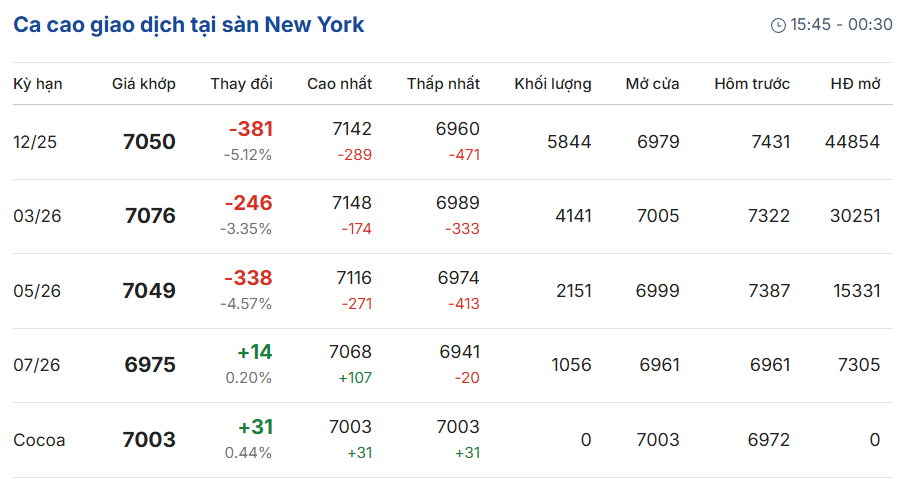Click the 7050 matched price
Screen dimensions: 912x484
[x=149, y=142]
